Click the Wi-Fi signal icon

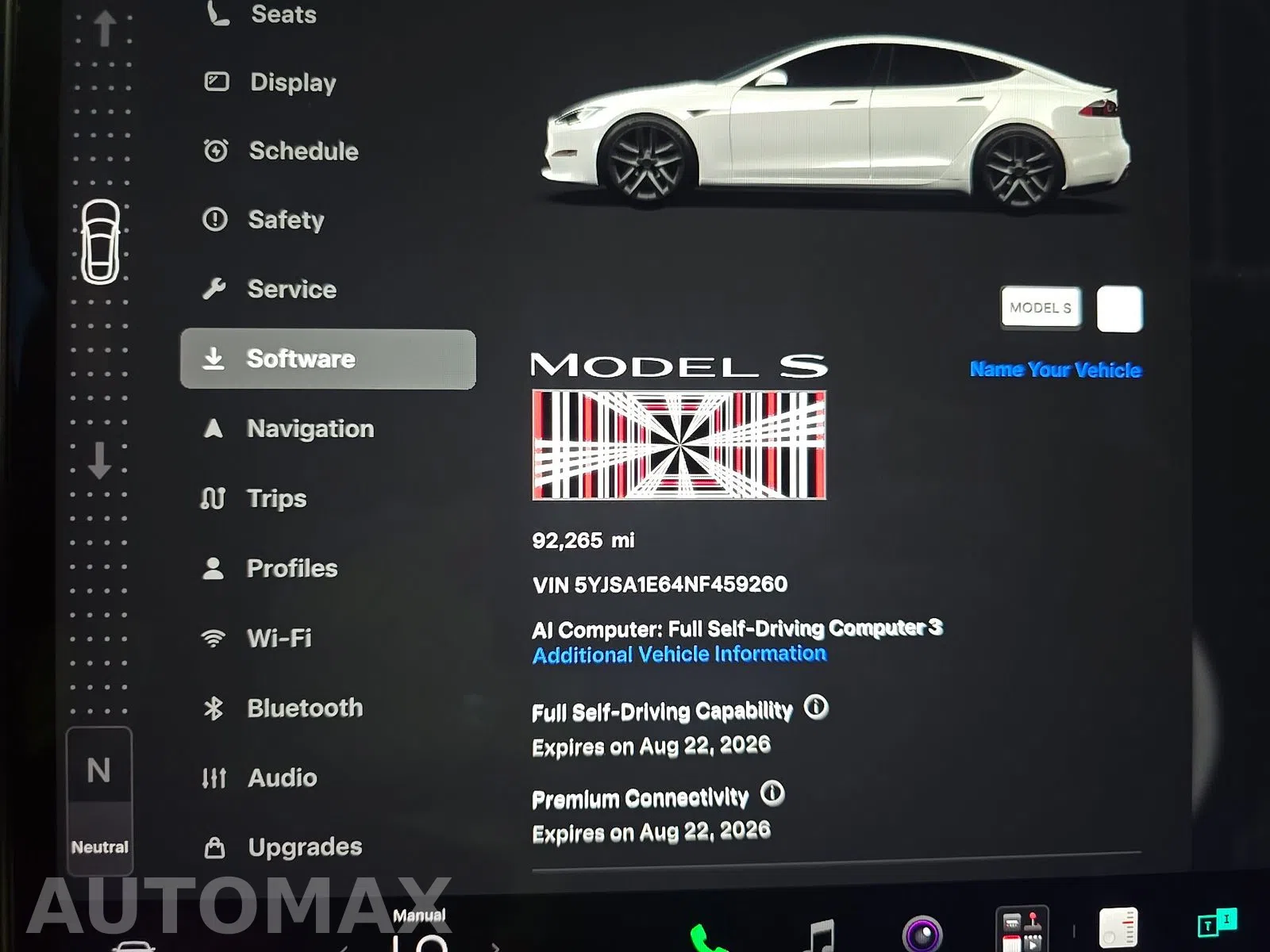[213, 638]
